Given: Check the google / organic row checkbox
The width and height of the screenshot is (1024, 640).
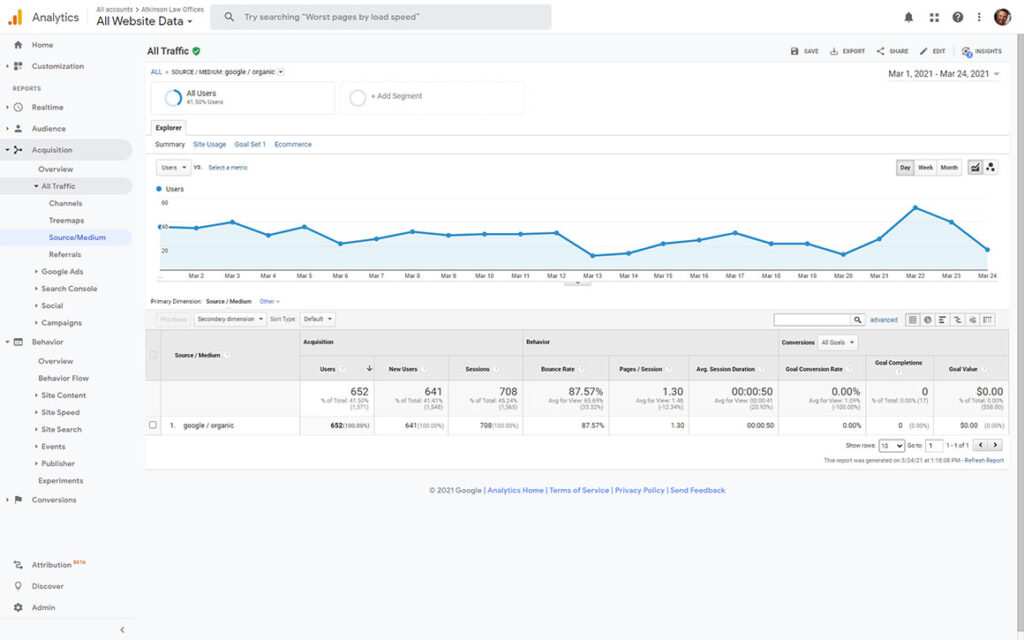Looking at the screenshot, I should (x=153, y=425).
